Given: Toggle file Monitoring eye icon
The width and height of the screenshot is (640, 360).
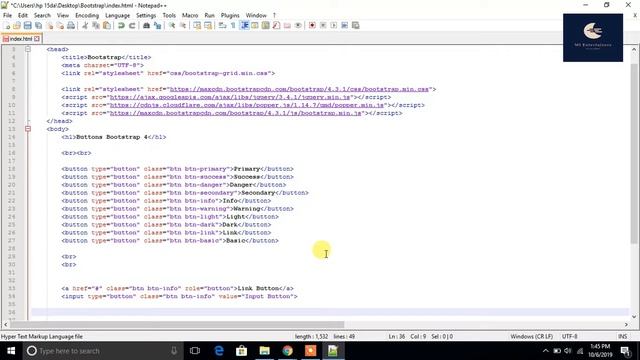Looking at the screenshot, I should (298, 25).
